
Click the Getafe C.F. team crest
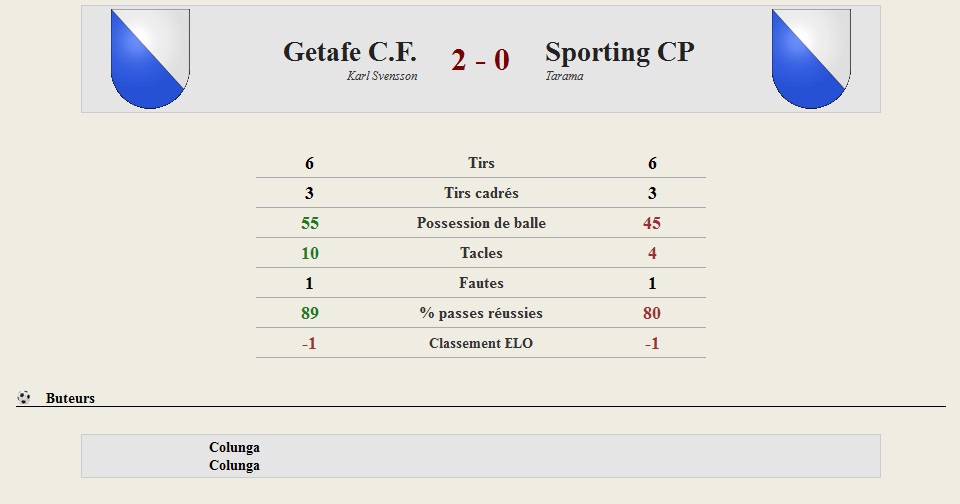point(150,59)
